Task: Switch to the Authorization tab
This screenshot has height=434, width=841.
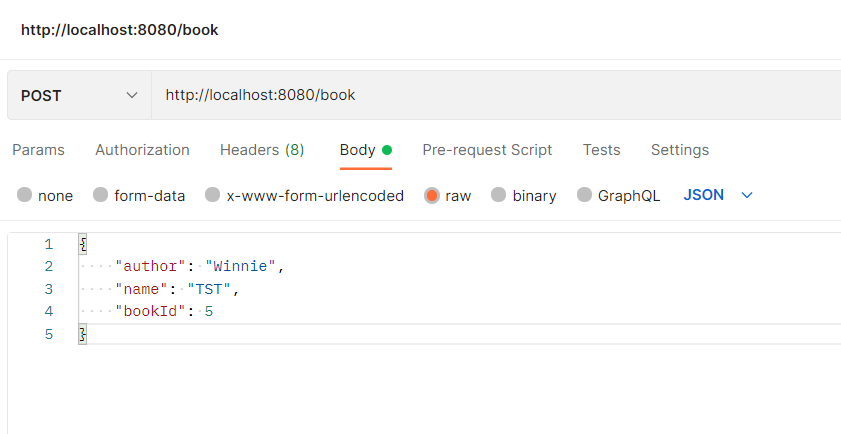Action: coord(142,150)
